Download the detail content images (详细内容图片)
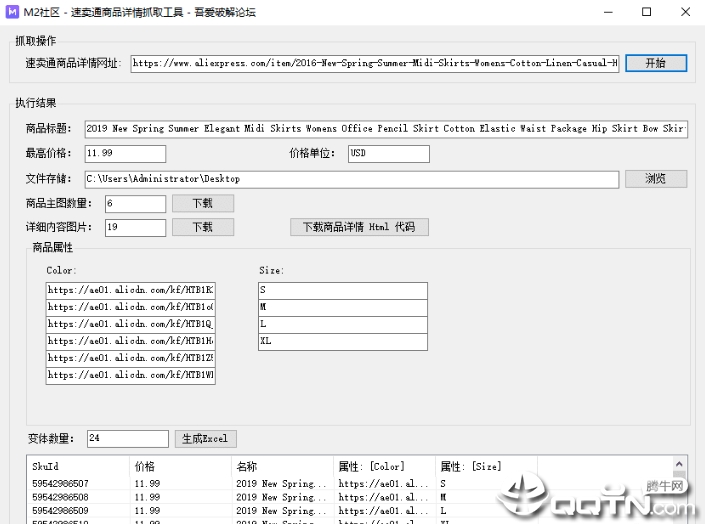 click(203, 227)
